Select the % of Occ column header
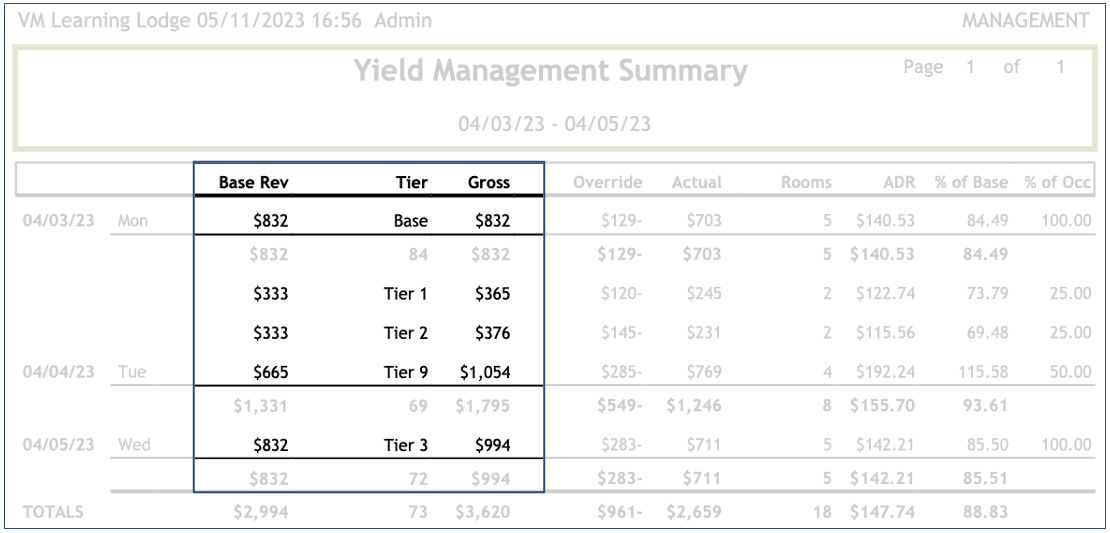This screenshot has width=1110, height=533. pos(1058,183)
